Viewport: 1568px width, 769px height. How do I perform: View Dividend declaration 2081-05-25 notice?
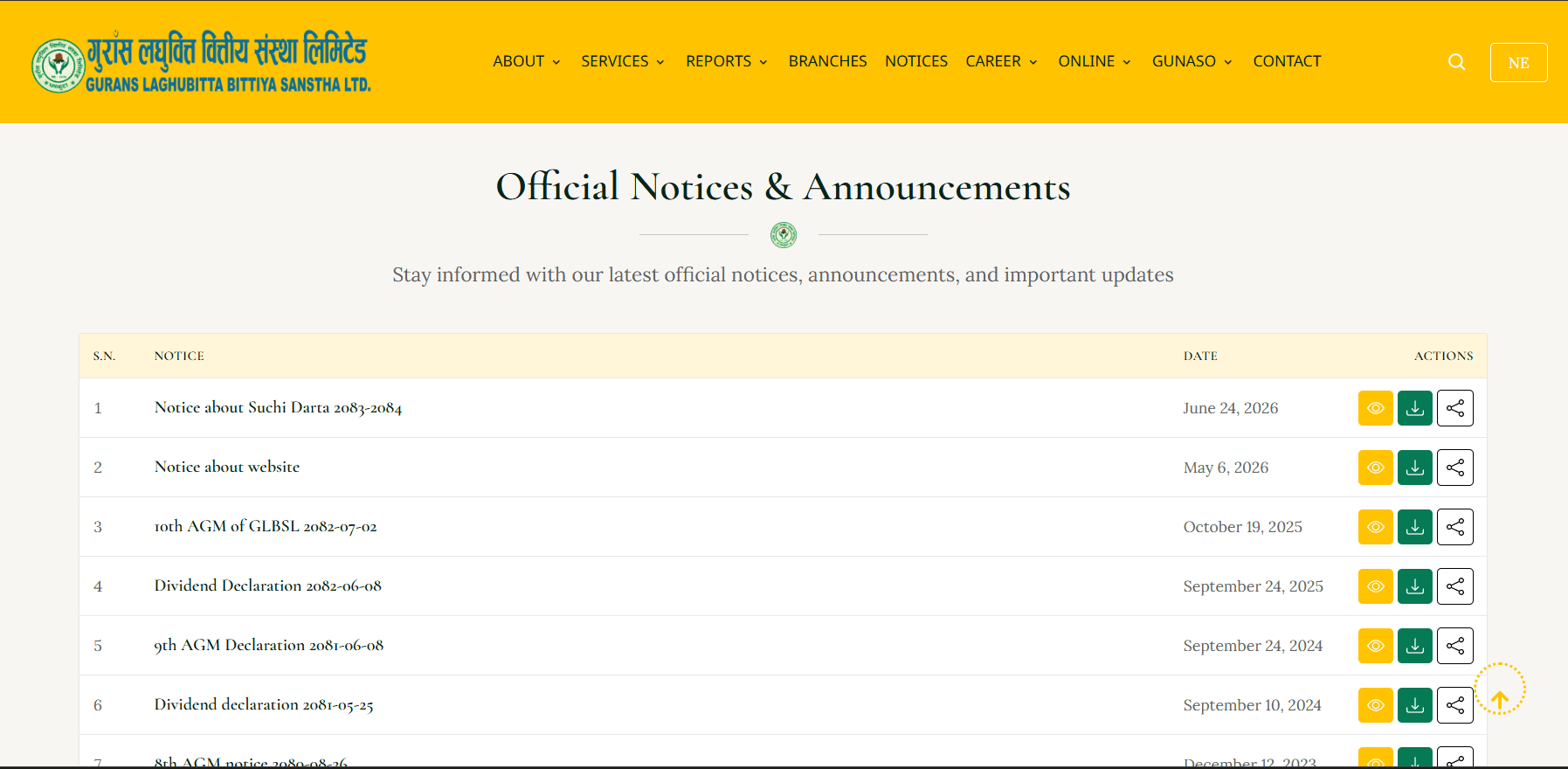1375,705
